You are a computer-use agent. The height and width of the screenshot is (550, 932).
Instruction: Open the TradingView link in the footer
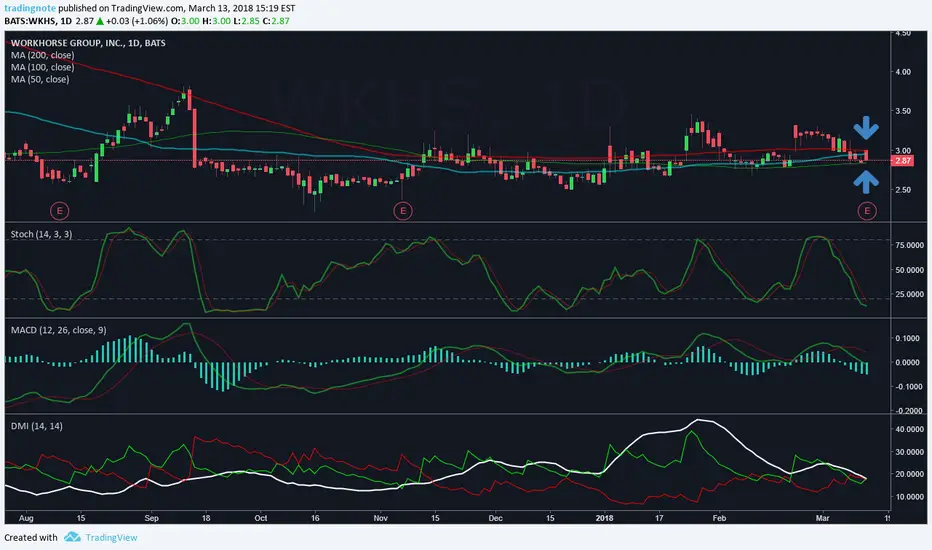point(111,538)
